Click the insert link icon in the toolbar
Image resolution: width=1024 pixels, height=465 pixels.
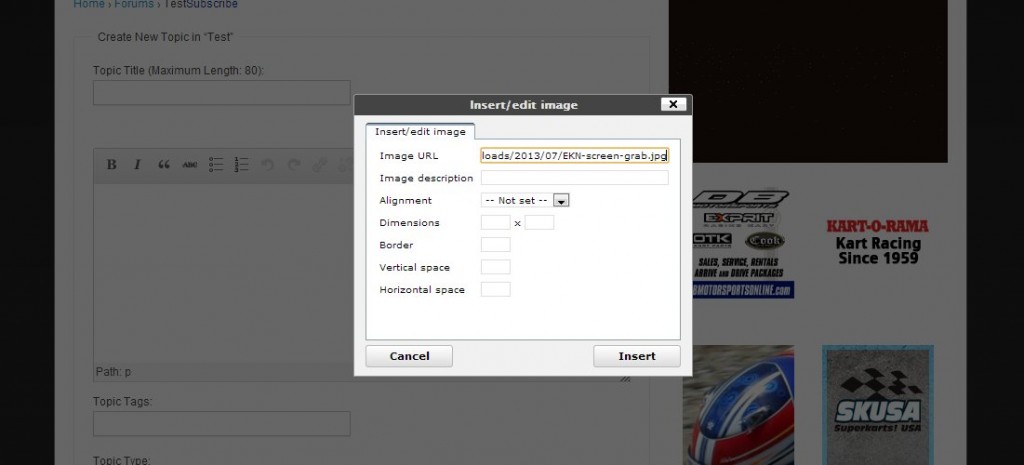[x=319, y=165]
